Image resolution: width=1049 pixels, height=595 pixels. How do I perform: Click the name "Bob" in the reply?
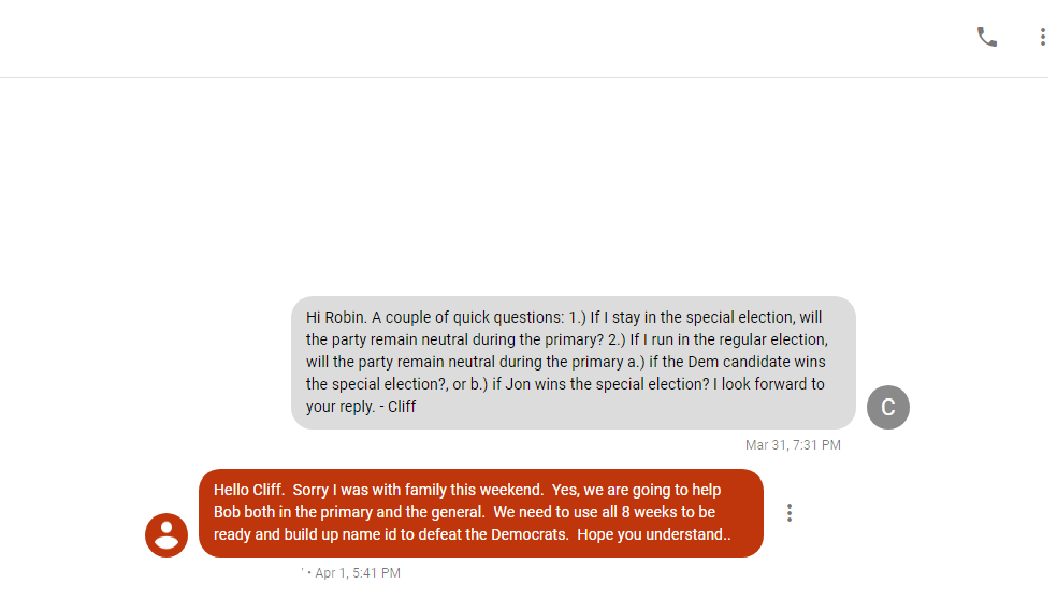[228, 512]
